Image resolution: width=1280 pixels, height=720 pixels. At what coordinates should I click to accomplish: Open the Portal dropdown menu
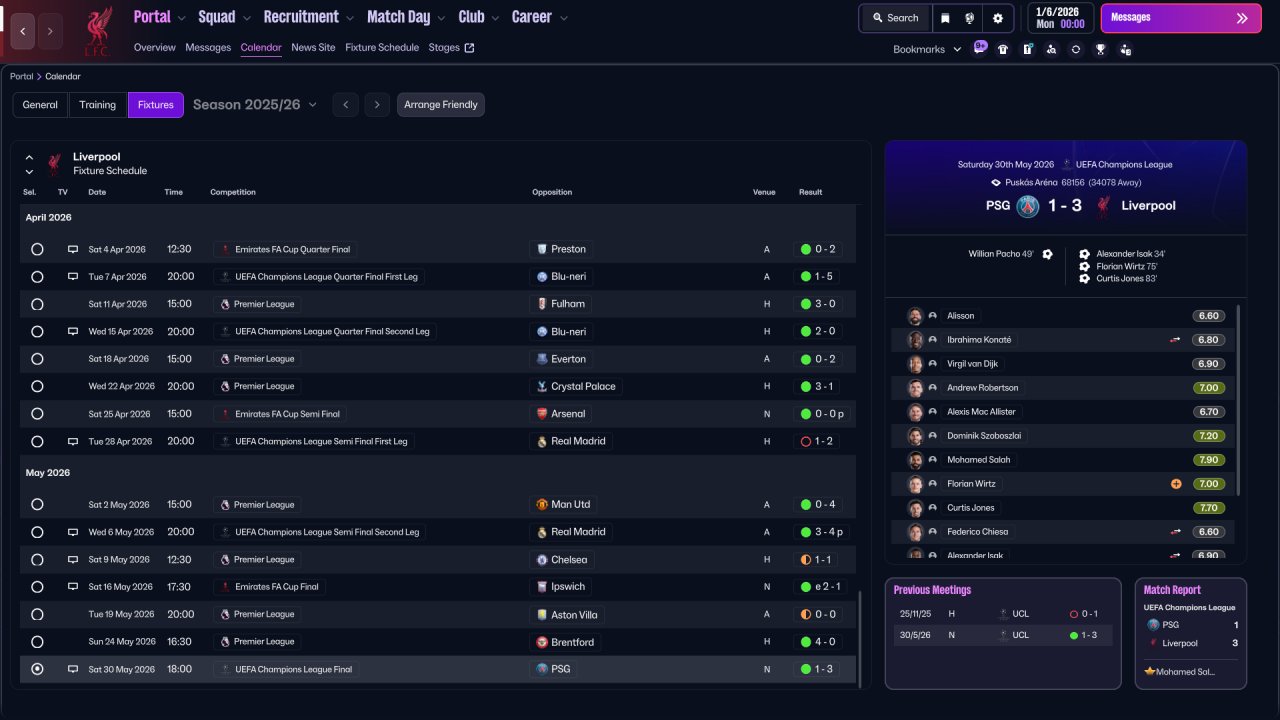coord(160,17)
